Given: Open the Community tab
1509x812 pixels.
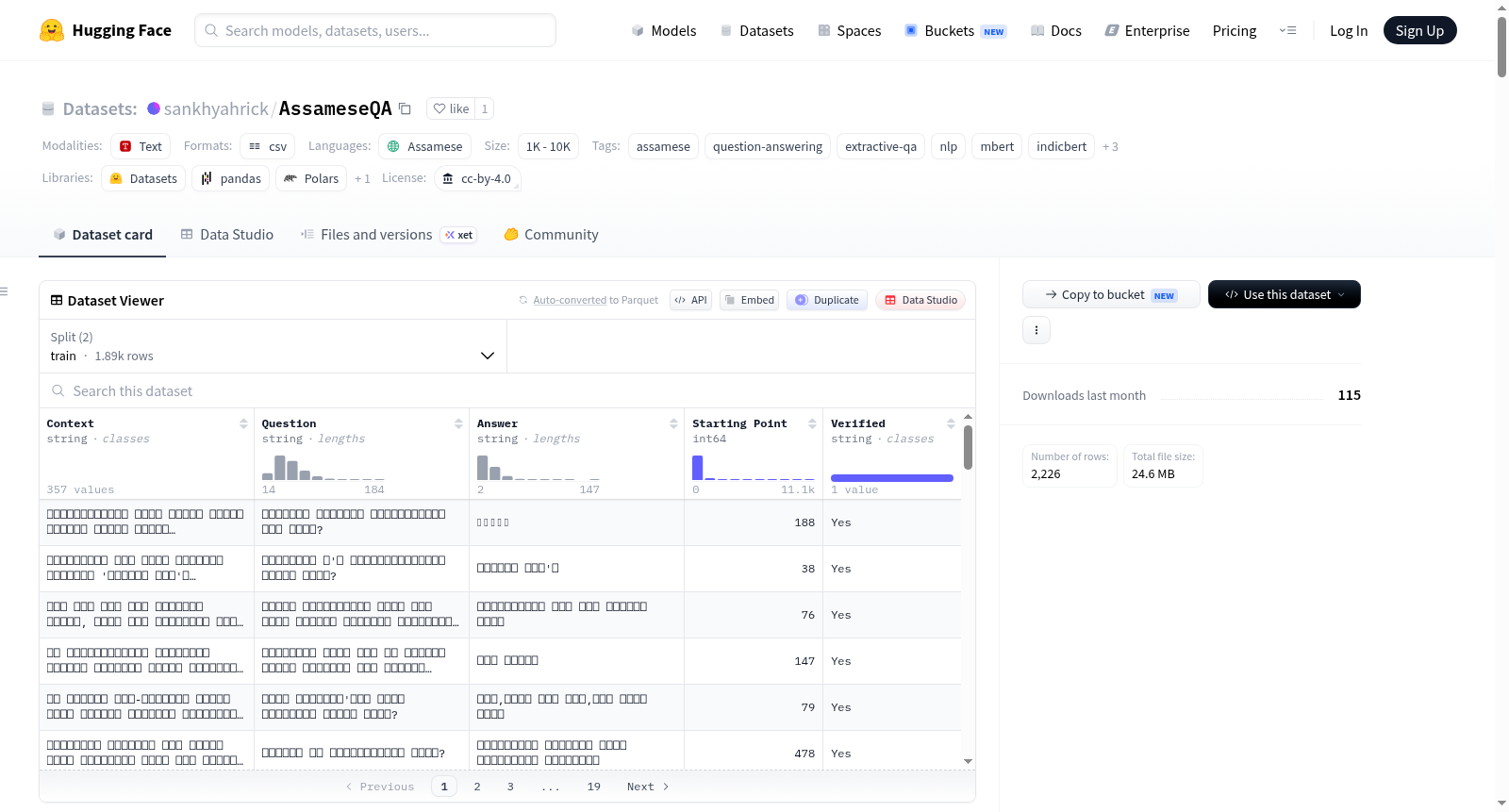Looking at the screenshot, I should tap(551, 235).
